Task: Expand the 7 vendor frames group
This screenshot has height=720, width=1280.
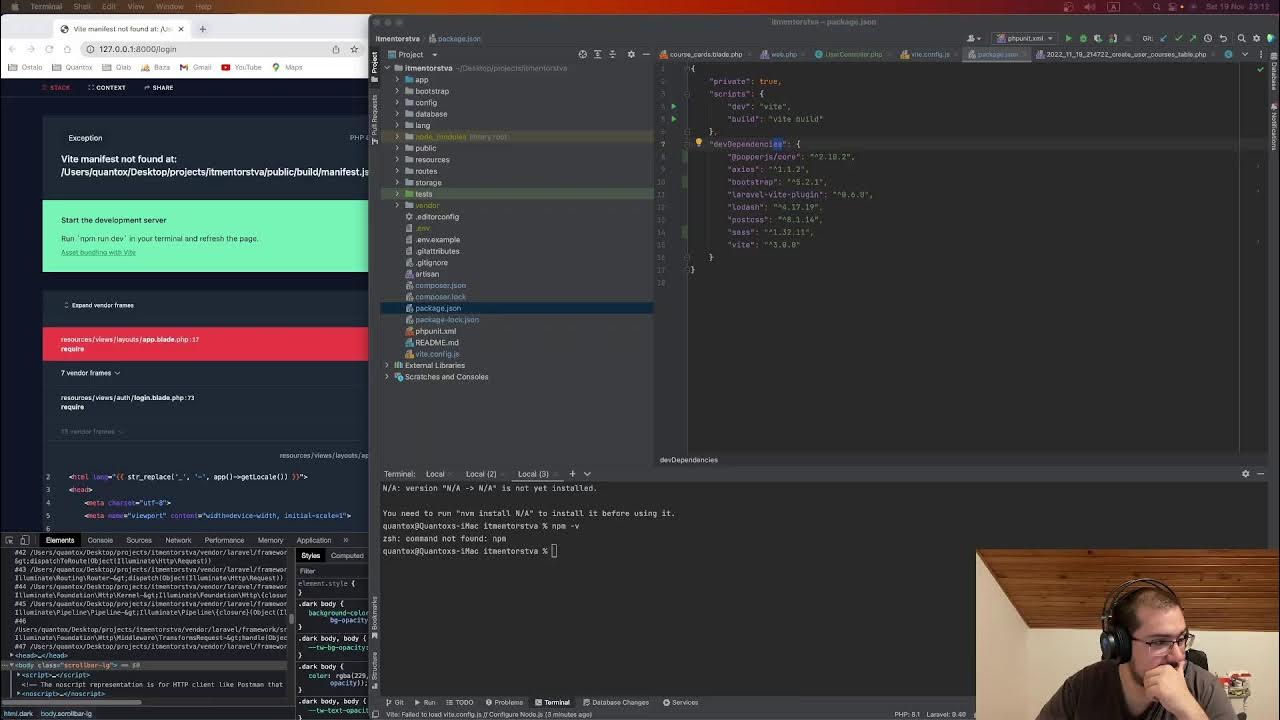Action: (x=90, y=373)
